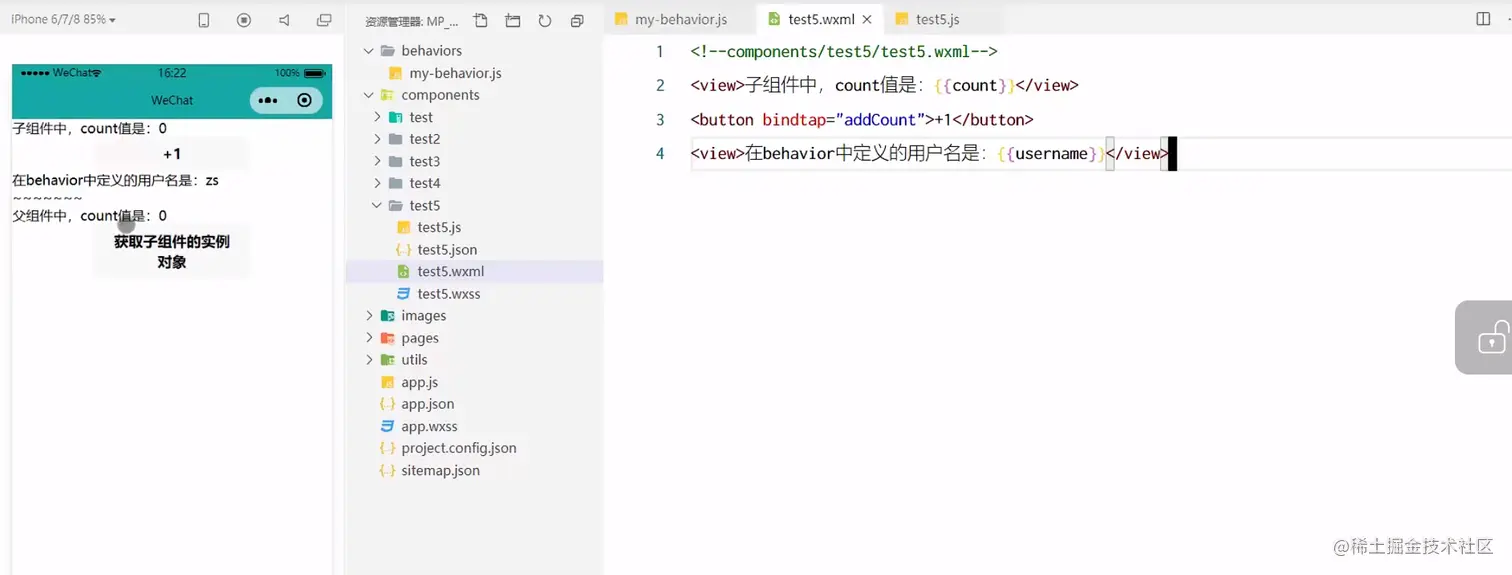This screenshot has width=1512, height=575.
Task: Click the test5 open folder icon
Action: (395, 205)
